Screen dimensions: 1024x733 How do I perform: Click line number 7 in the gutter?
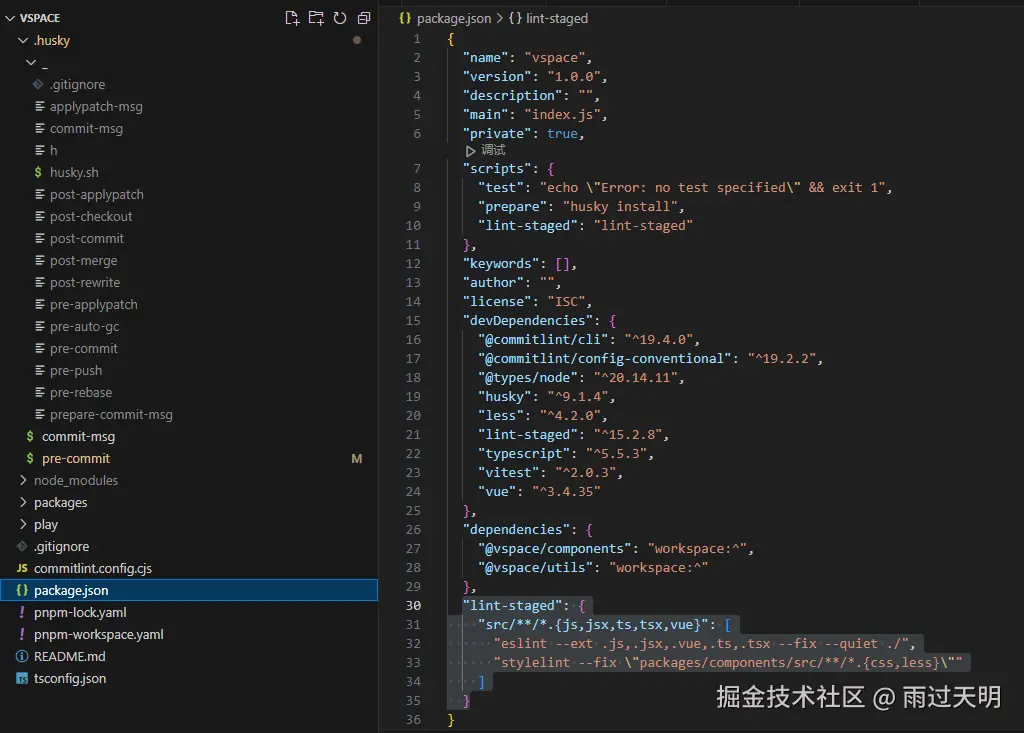tap(417, 169)
